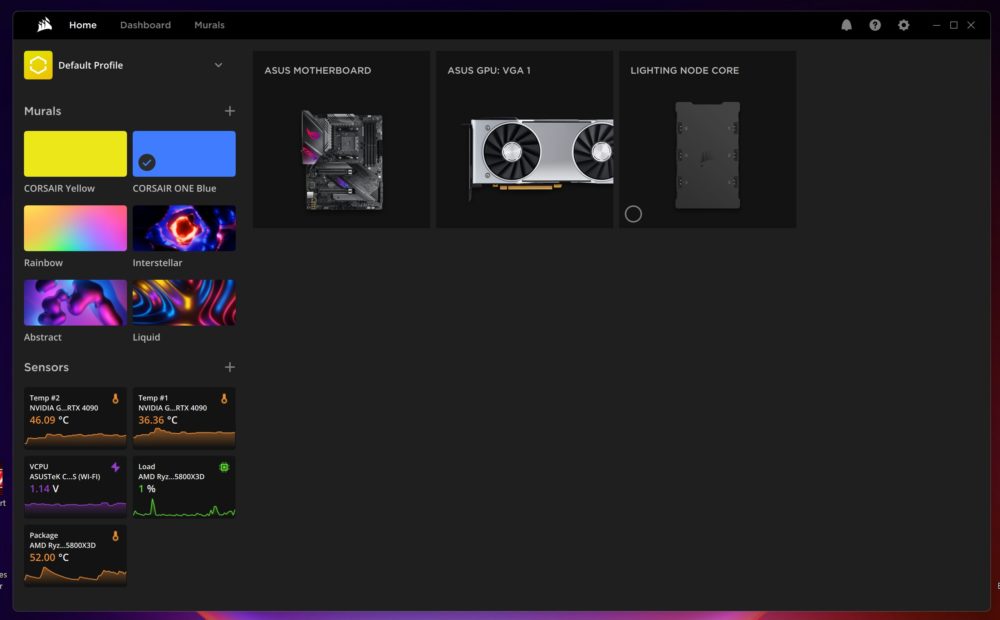Click the green chip icon on Load sensor
The image size is (1000, 620).
(224, 468)
